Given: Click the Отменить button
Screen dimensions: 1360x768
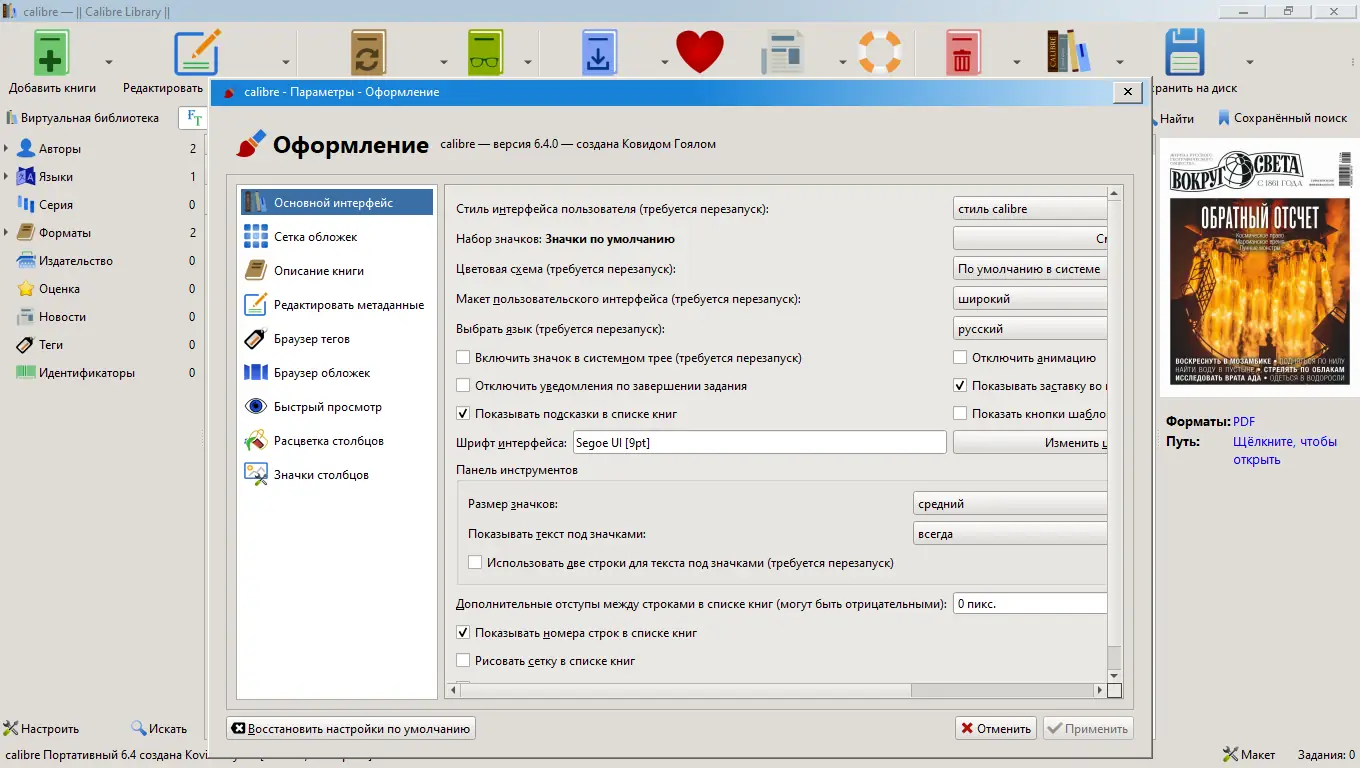Looking at the screenshot, I should [x=996, y=729].
